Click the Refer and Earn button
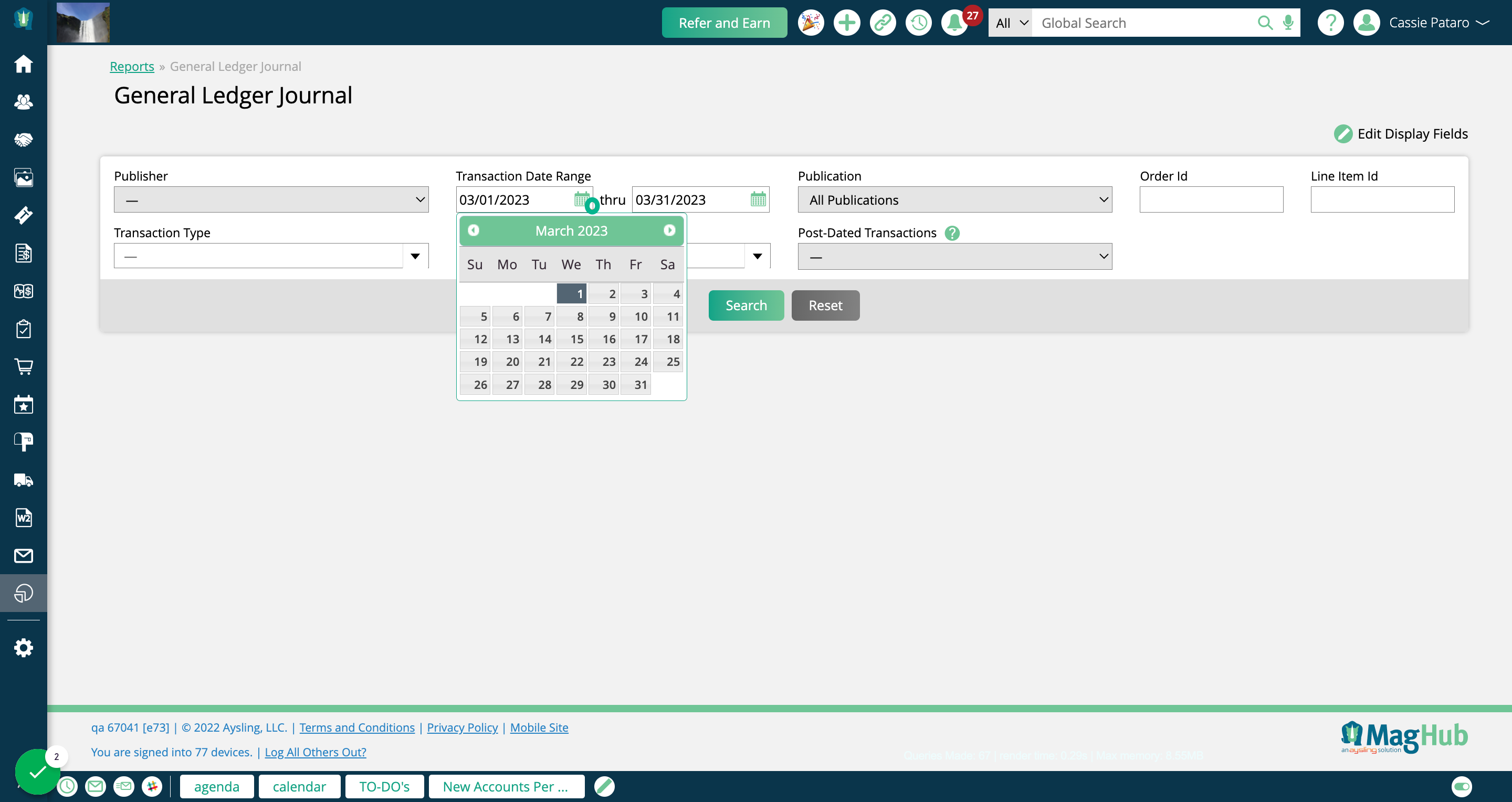 (x=724, y=23)
